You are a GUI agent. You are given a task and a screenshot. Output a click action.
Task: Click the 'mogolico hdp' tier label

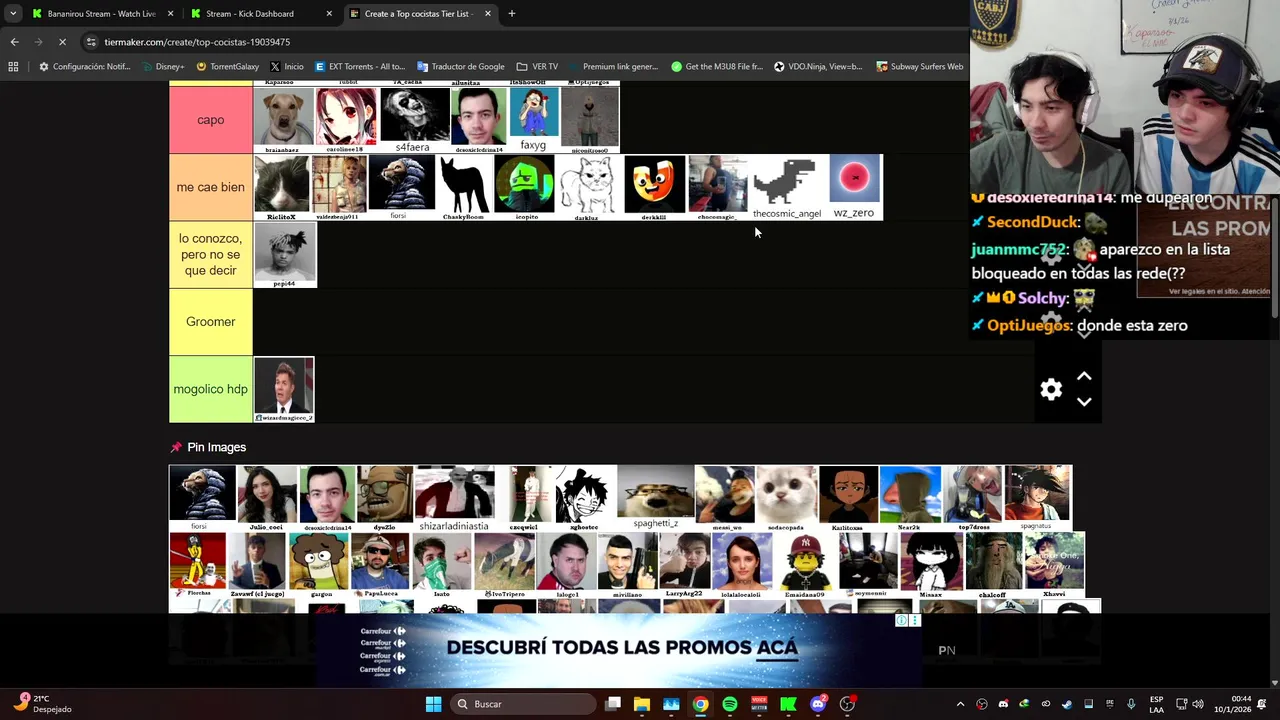210,389
